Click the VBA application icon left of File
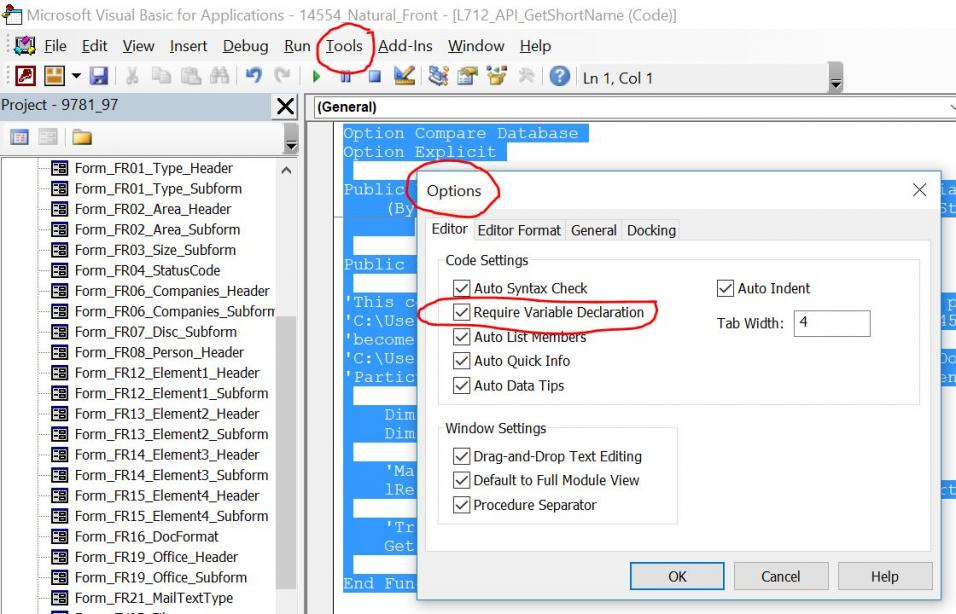The image size is (956, 614). (25, 46)
